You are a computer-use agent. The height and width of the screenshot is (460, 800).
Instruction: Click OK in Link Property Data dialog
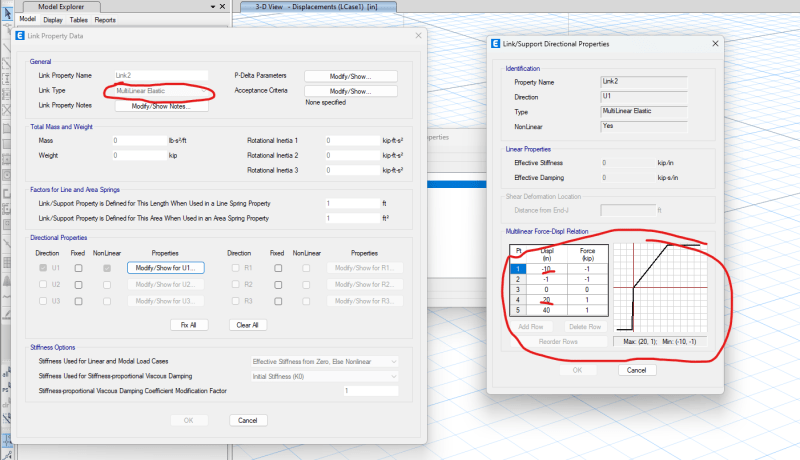pyautogui.click(x=189, y=420)
